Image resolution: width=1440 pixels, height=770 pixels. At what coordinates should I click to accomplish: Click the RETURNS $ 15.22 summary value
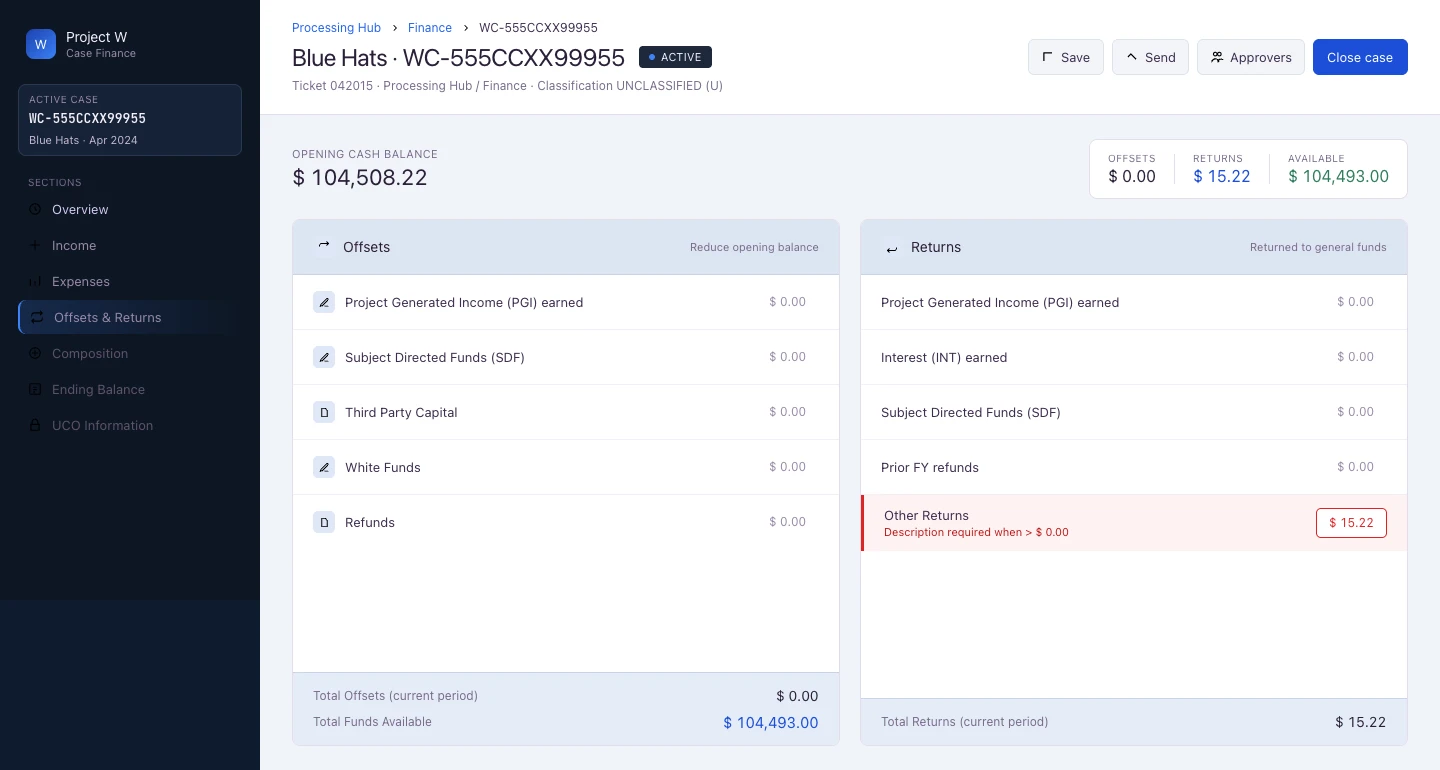coord(1222,177)
